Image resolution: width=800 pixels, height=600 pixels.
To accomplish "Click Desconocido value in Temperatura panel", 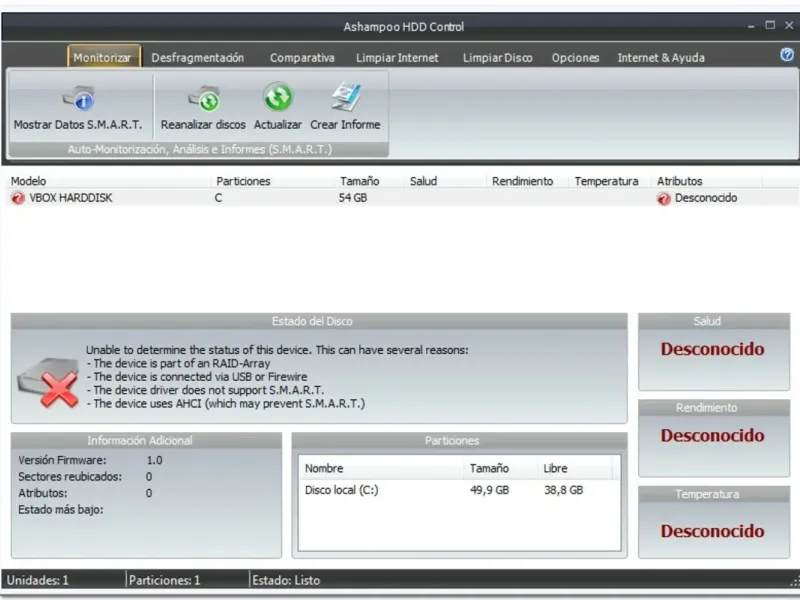I will [712, 531].
